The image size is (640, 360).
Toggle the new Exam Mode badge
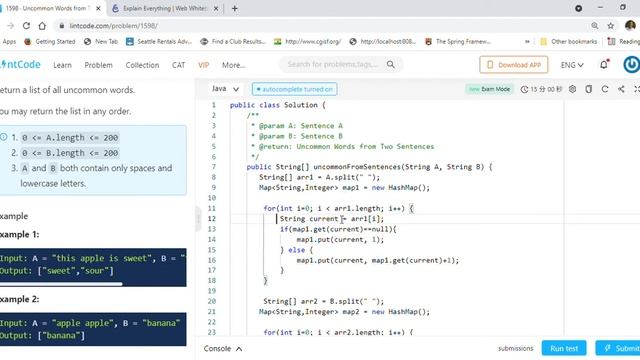489,89
